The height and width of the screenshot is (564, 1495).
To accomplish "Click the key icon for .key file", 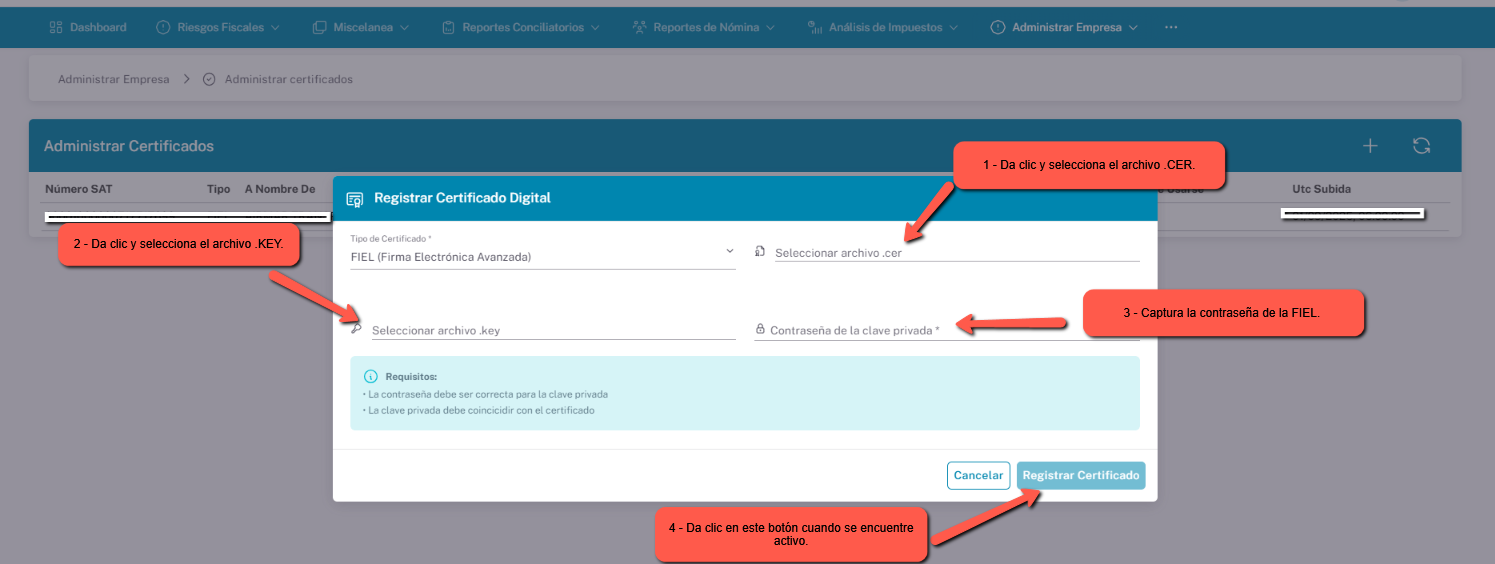I will [x=356, y=327].
